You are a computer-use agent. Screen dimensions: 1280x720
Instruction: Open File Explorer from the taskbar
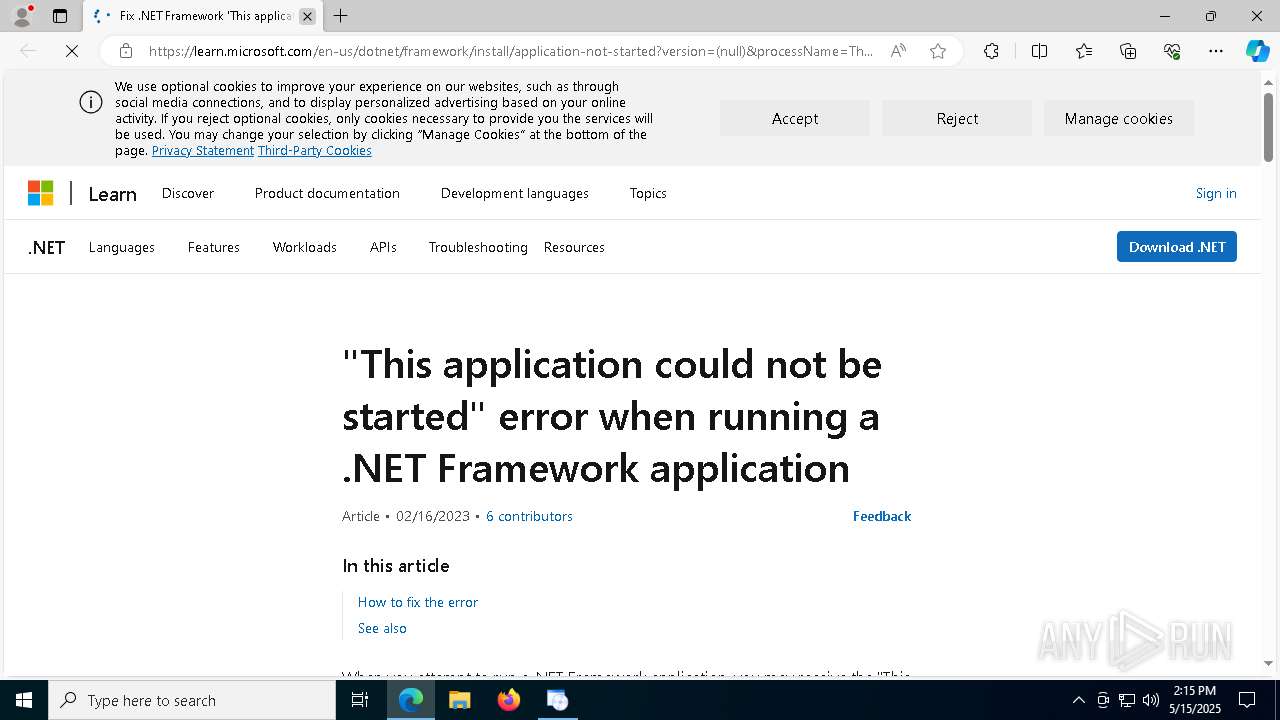[459, 700]
